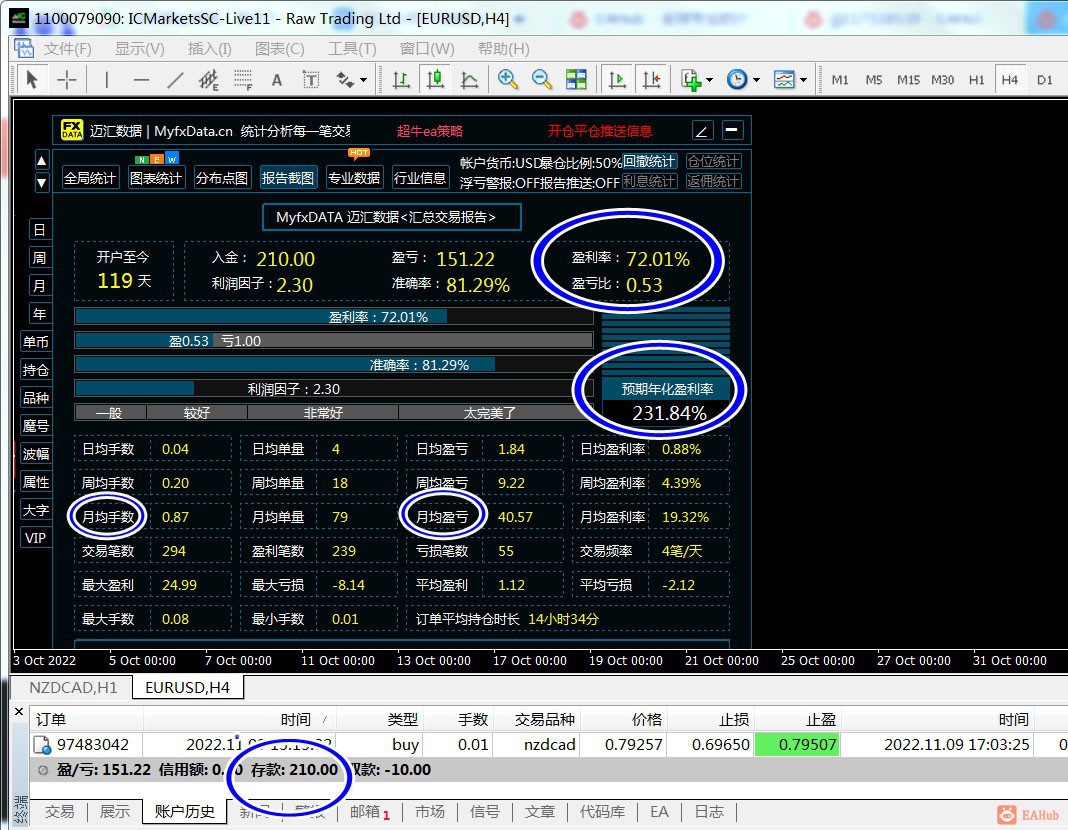Open the 分布点图 view
Screen dimensions: 1068x830
coord(222,178)
